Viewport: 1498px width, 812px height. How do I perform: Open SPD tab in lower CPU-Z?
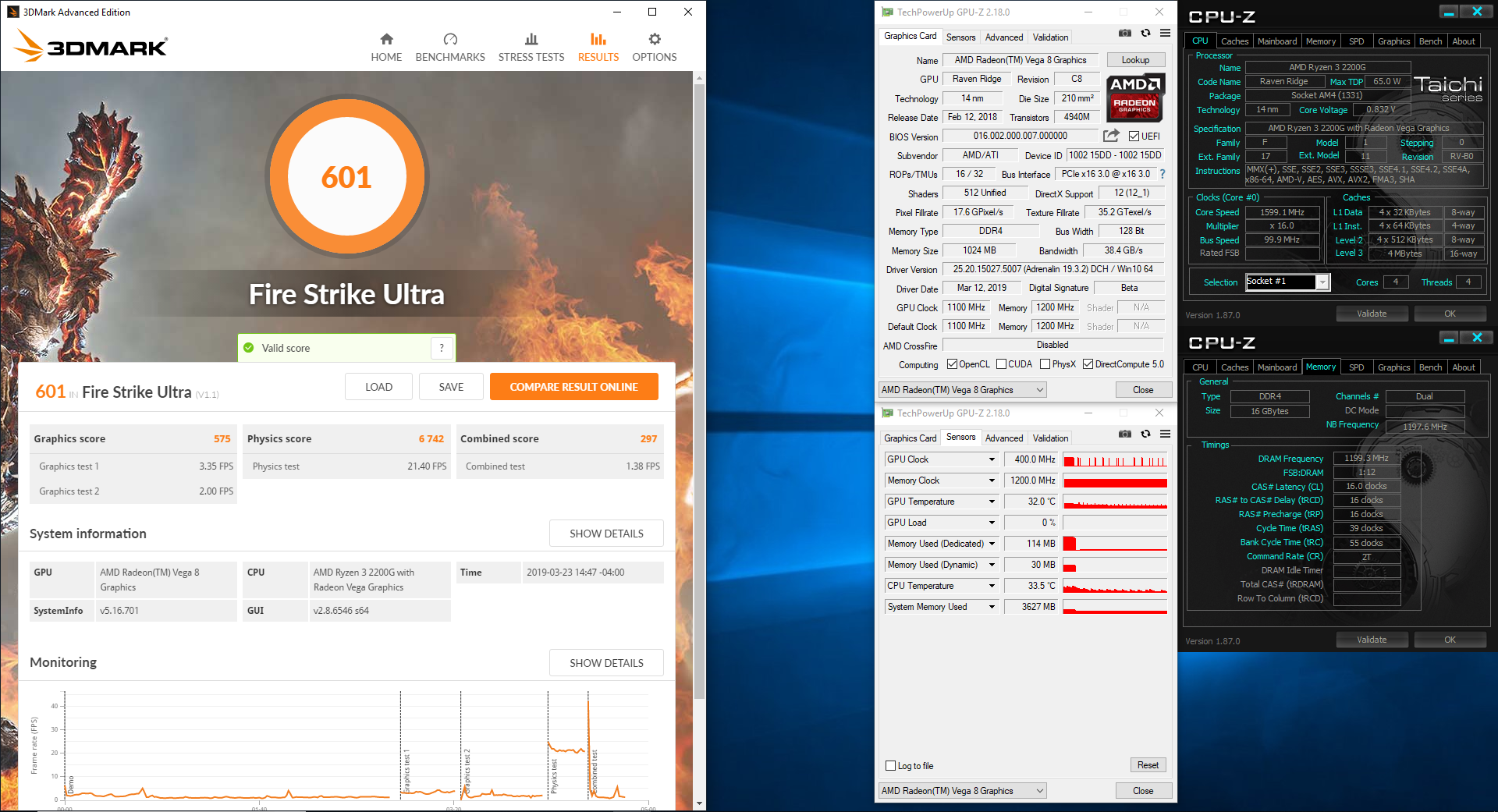click(x=1357, y=367)
